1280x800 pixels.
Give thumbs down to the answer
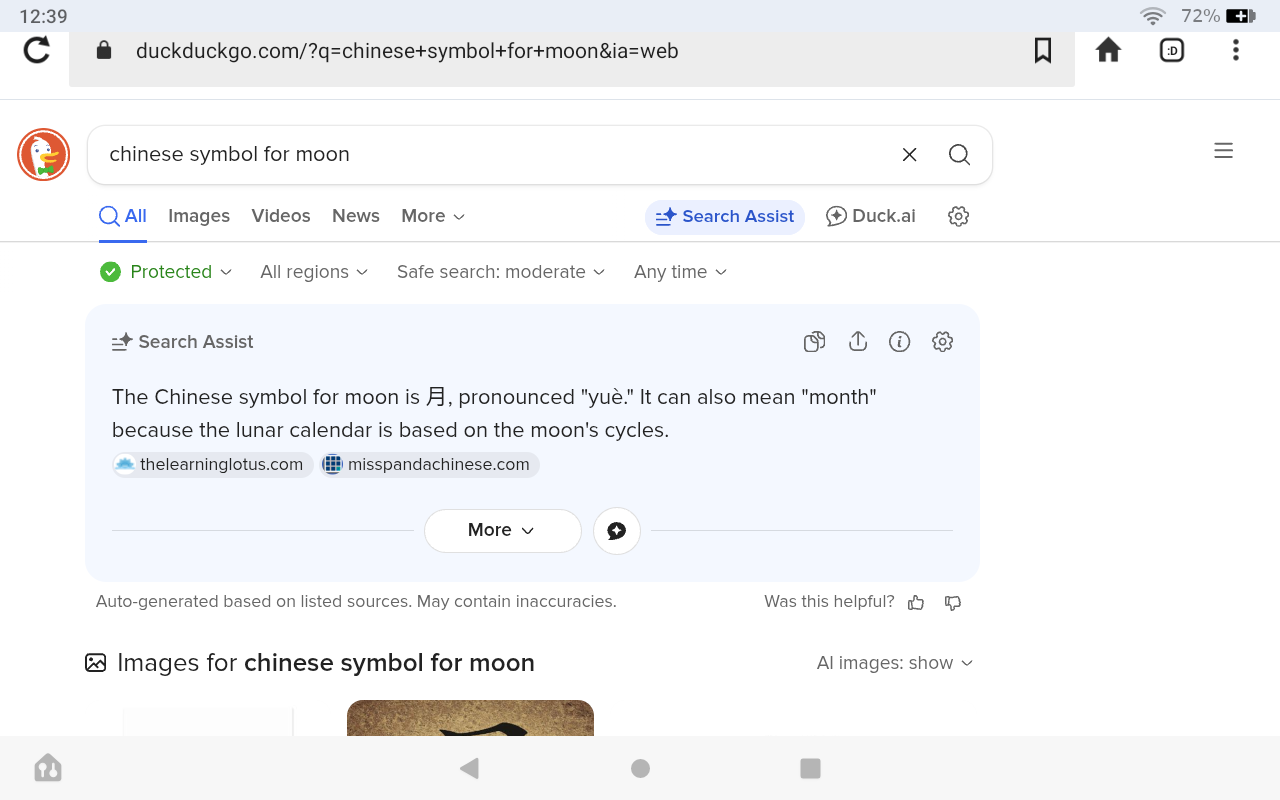coord(953,602)
